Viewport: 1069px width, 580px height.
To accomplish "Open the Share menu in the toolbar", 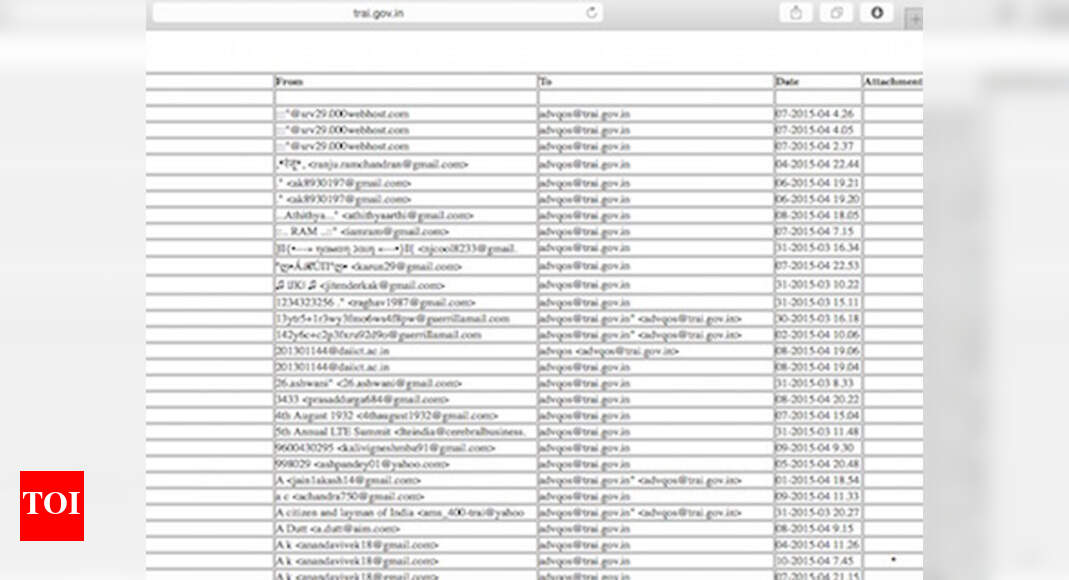I will pyautogui.click(x=796, y=13).
